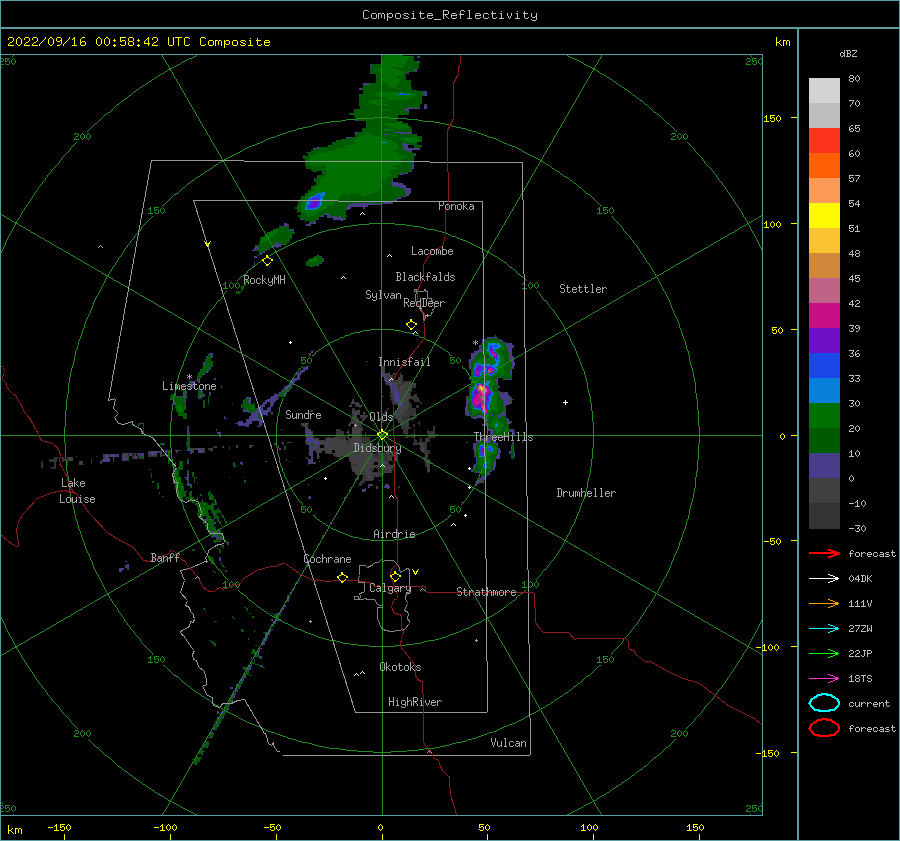Click the HighRiver town label
The image size is (900, 841).
(415, 702)
